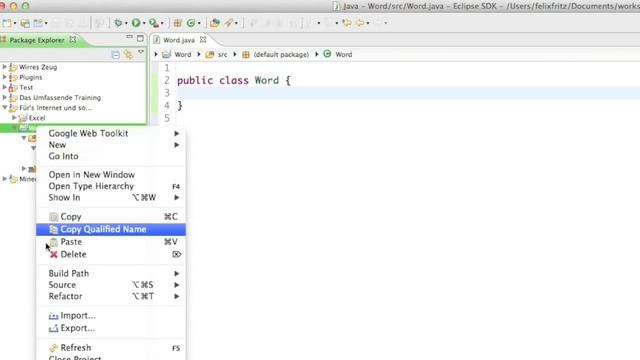Viewport: 640px width, 360px height.
Task: Place cursor on empty line 3 in editor
Action: [408, 93]
